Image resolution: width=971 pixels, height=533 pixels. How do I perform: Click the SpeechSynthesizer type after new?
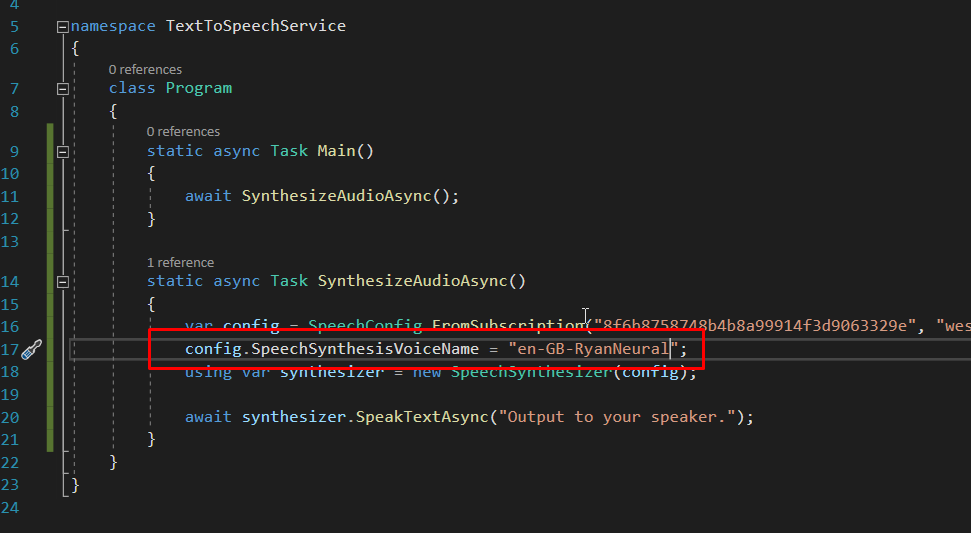[x=530, y=372]
